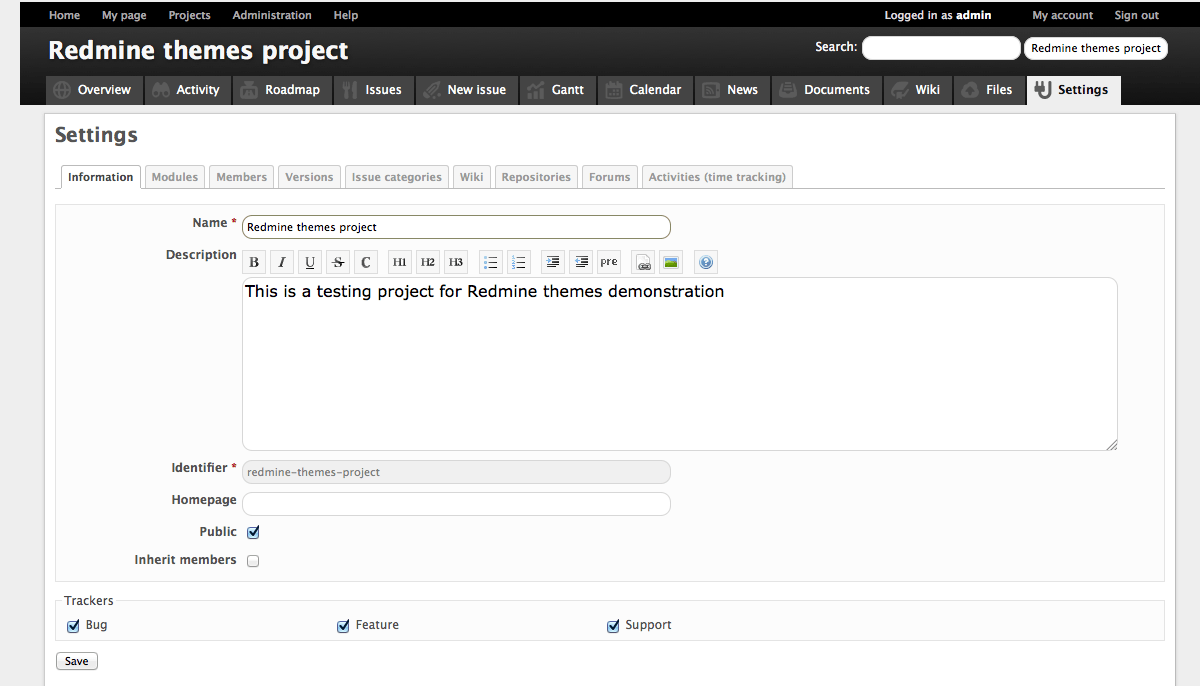Open the Issues tab

coord(373,90)
